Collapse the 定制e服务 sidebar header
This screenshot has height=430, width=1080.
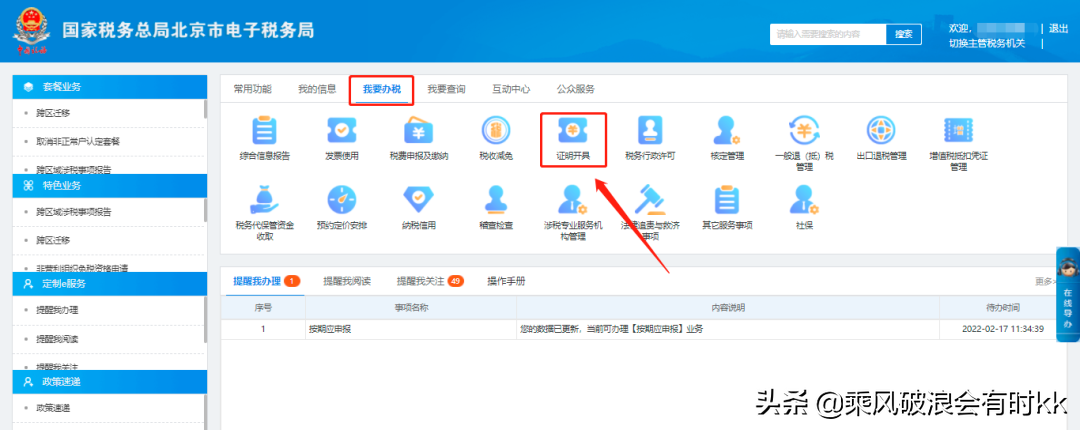pyautogui.click(x=110, y=283)
